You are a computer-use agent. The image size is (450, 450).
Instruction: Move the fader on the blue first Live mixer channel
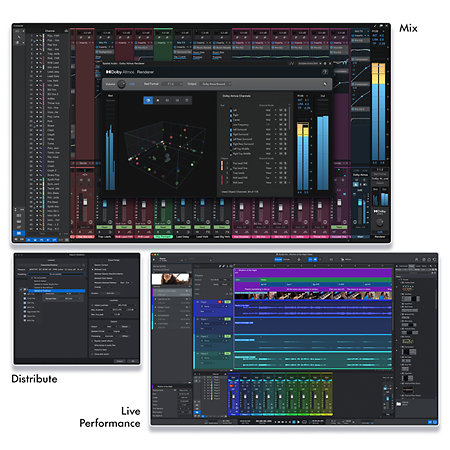(x=233, y=397)
